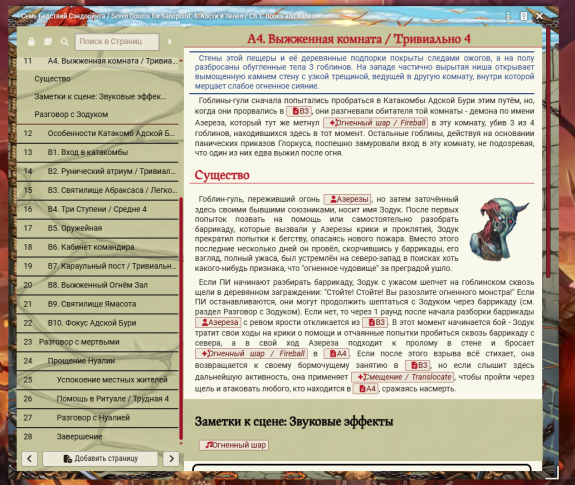The image size is (575, 485).
Task: Open page B3. Святилище Абраксаса
Action: pyautogui.click(x=98, y=190)
